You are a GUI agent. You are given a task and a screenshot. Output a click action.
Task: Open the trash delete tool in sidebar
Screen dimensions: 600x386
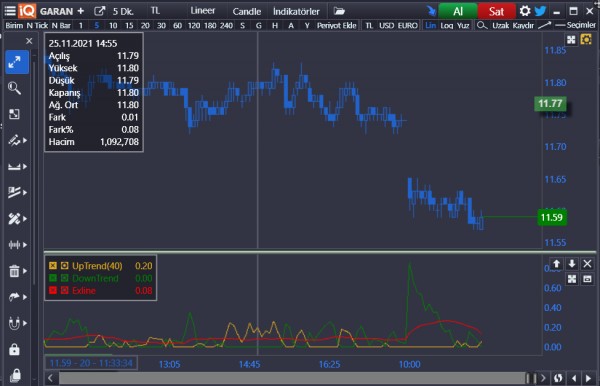click(x=15, y=271)
